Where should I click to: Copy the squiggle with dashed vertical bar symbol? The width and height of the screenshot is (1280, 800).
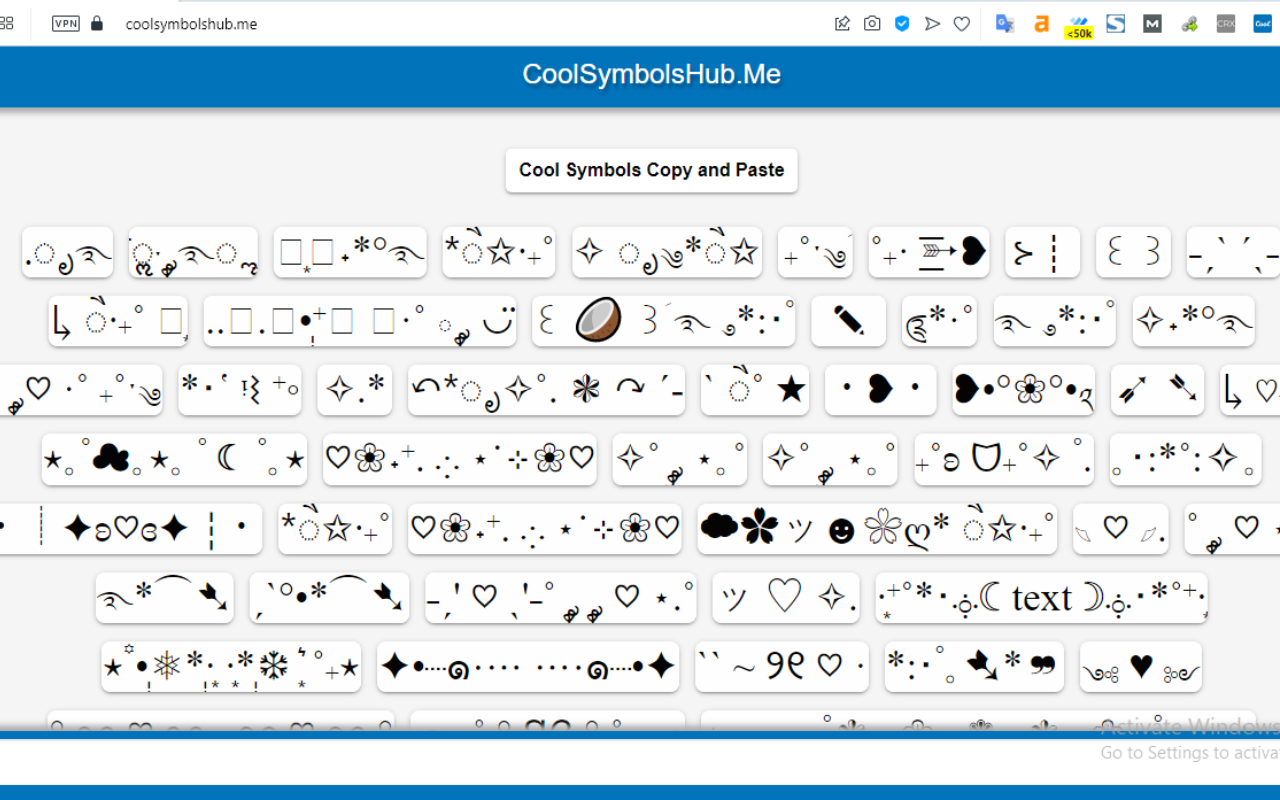[x=1042, y=252]
